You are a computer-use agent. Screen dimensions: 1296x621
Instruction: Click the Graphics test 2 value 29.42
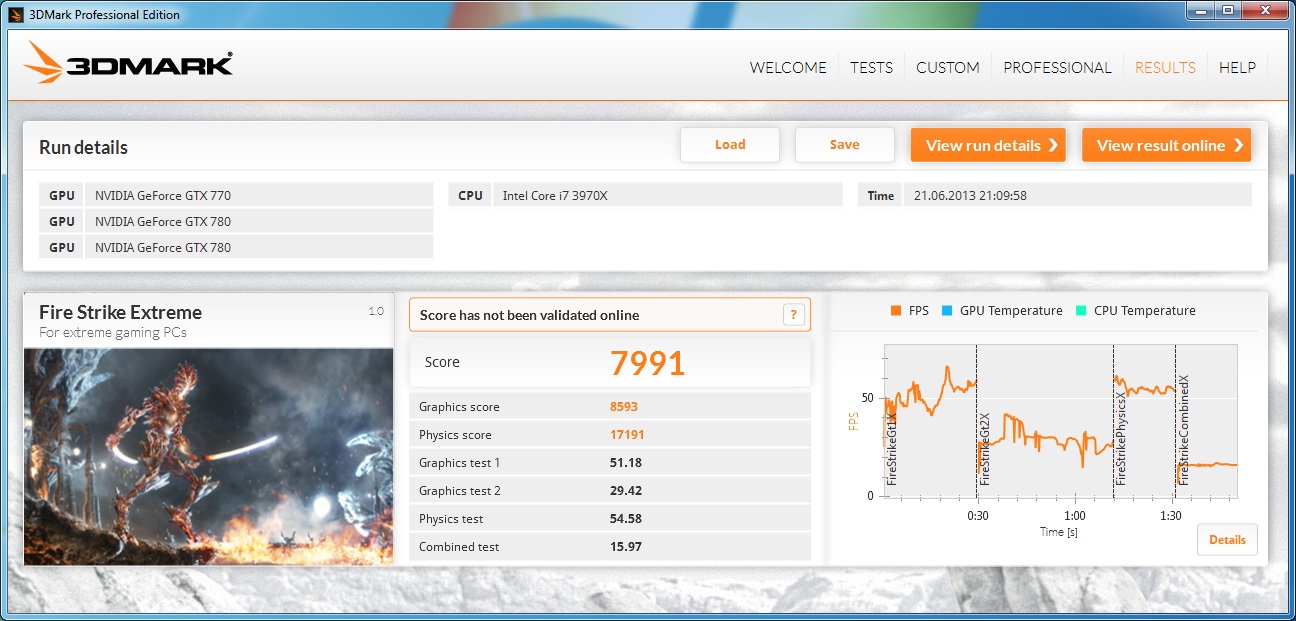tap(626, 491)
